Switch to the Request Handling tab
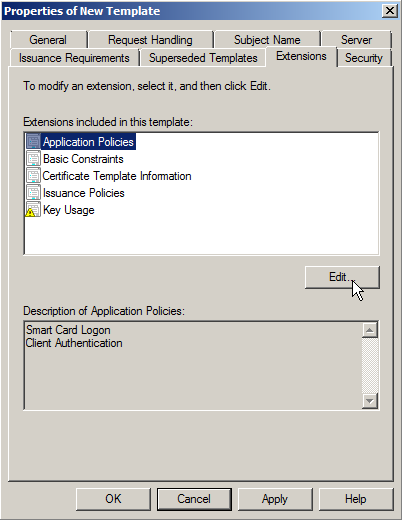The height and width of the screenshot is (520, 402). (150, 40)
